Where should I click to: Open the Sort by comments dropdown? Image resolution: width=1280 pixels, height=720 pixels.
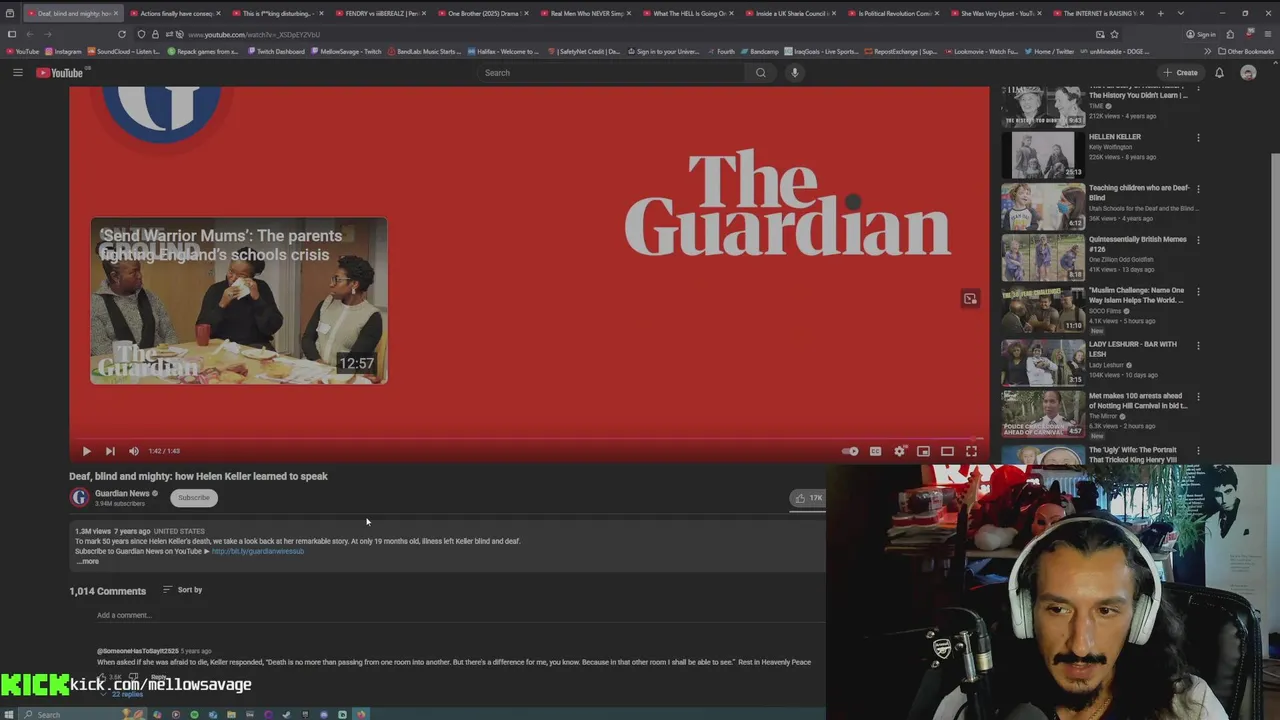(183, 590)
